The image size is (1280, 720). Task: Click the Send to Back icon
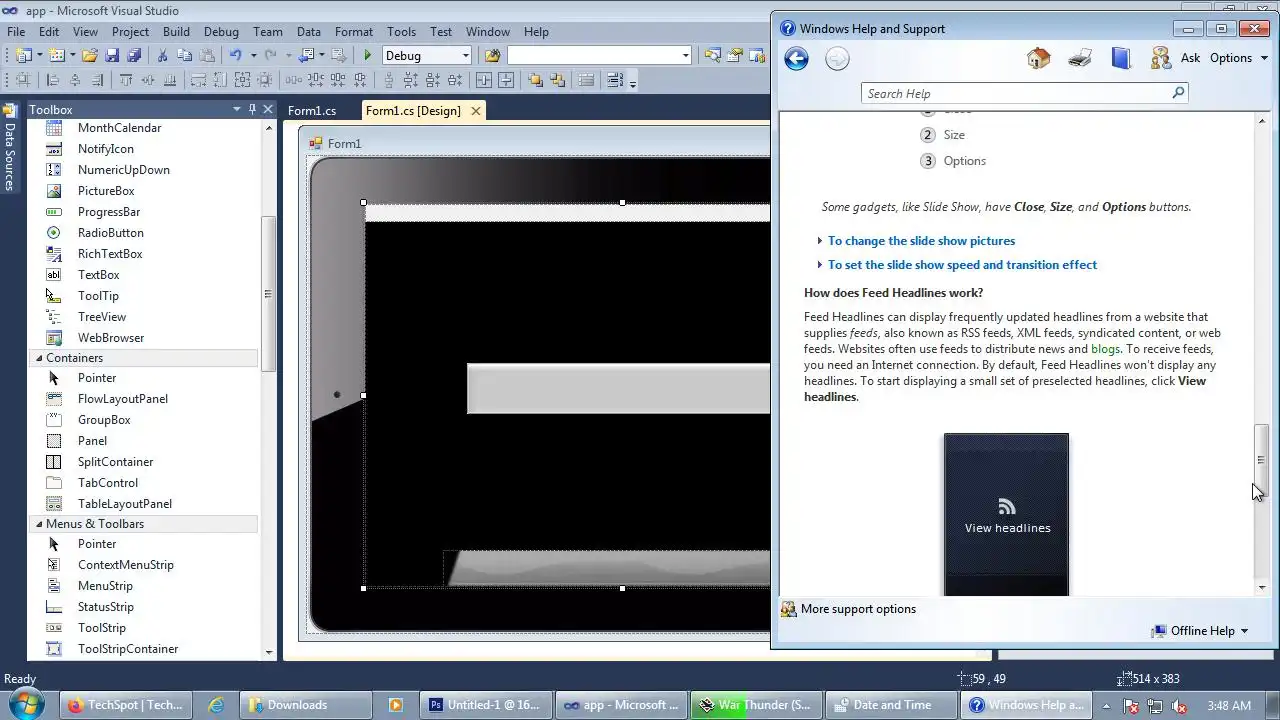(x=558, y=80)
